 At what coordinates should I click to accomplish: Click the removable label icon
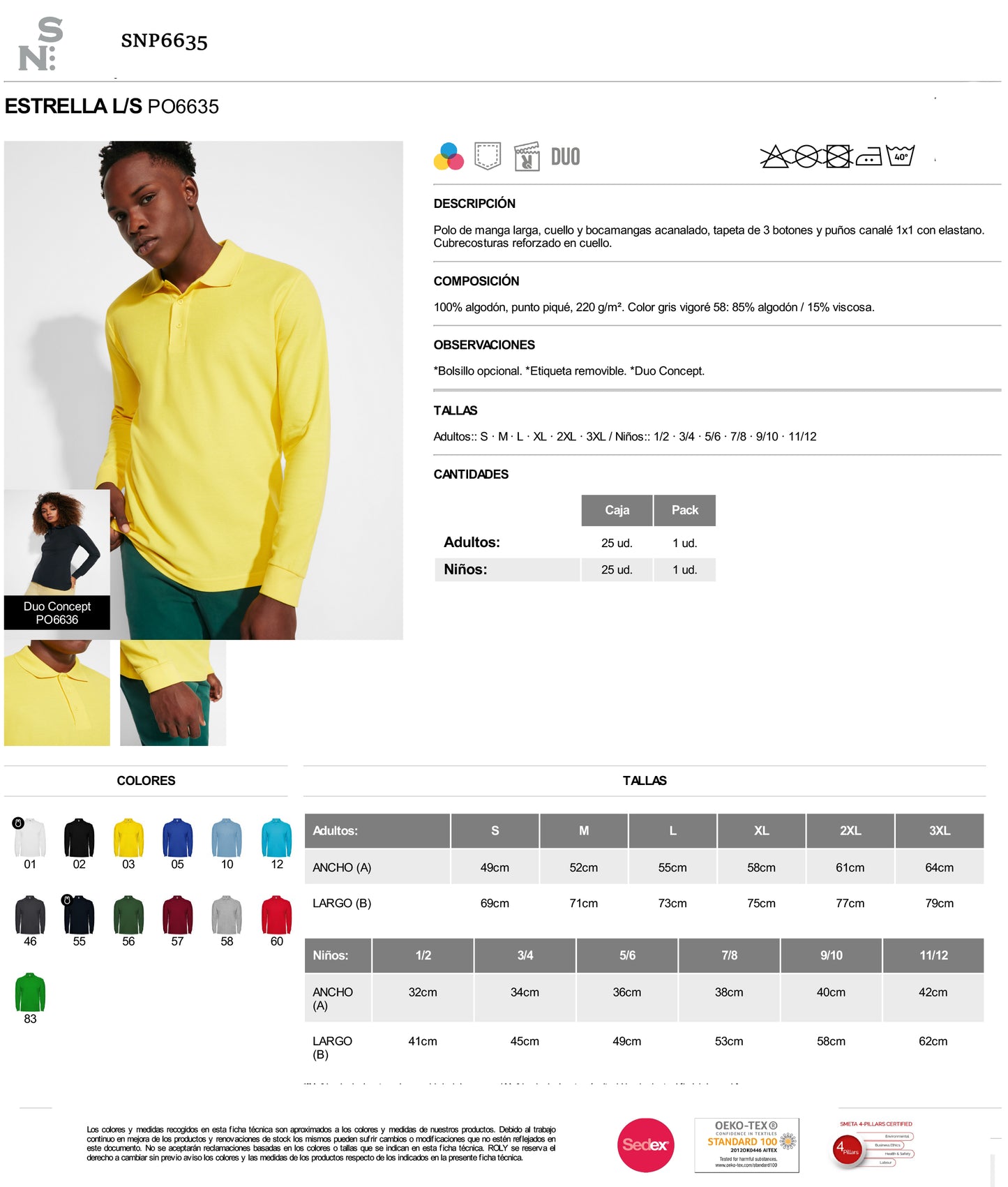(527, 156)
